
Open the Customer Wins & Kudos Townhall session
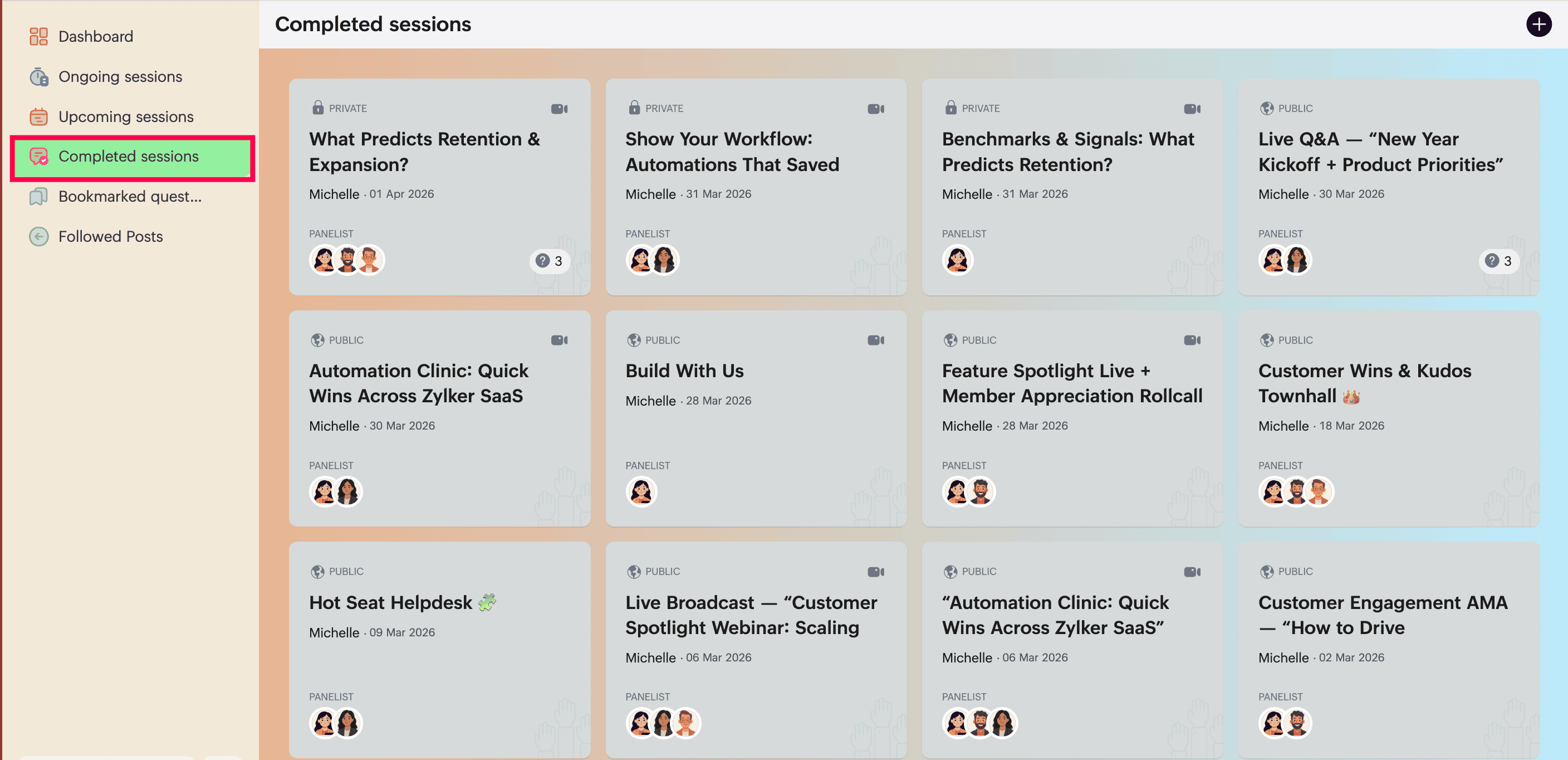(1389, 418)
